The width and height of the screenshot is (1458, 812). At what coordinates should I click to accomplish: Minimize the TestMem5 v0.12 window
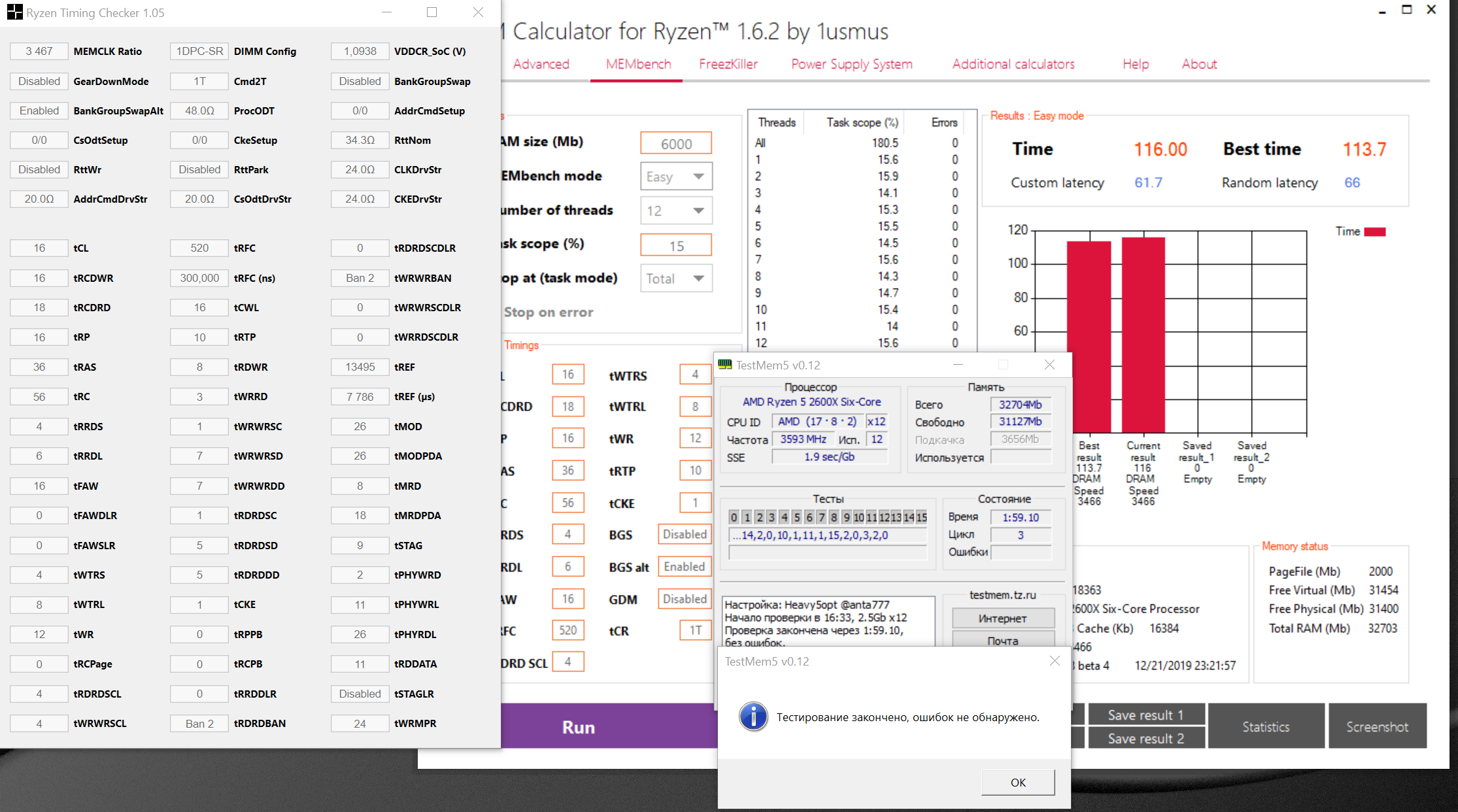(958, 365)
